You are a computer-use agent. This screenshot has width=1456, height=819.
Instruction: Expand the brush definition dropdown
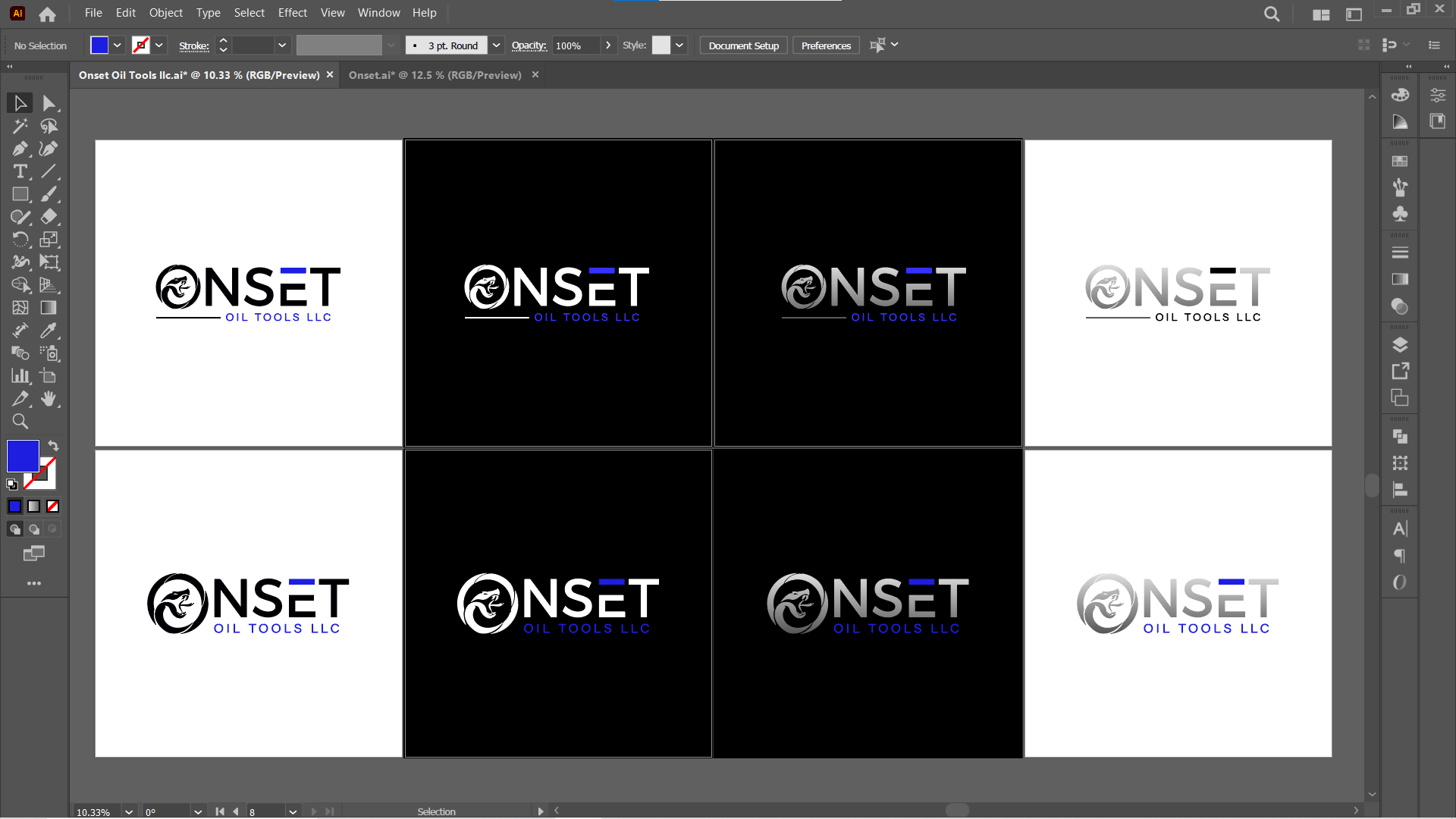coord(496,45)
